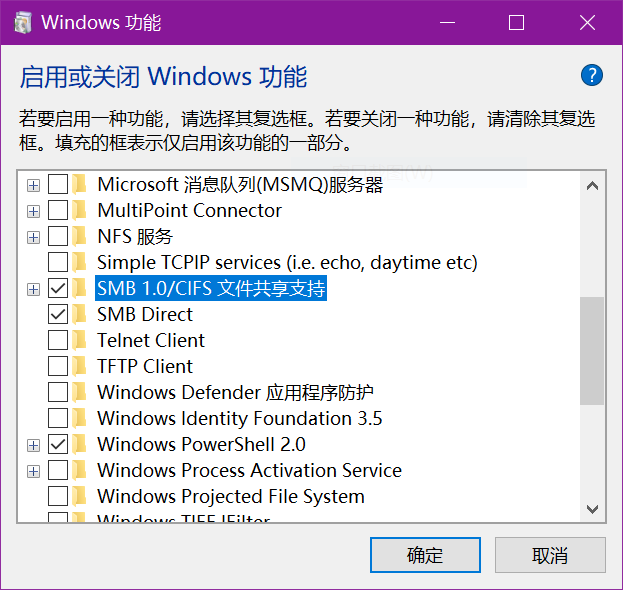This screenshot has height=590, width=623.
Task: Click folder icon next to NFS 服务
Action: coord(80,236)
